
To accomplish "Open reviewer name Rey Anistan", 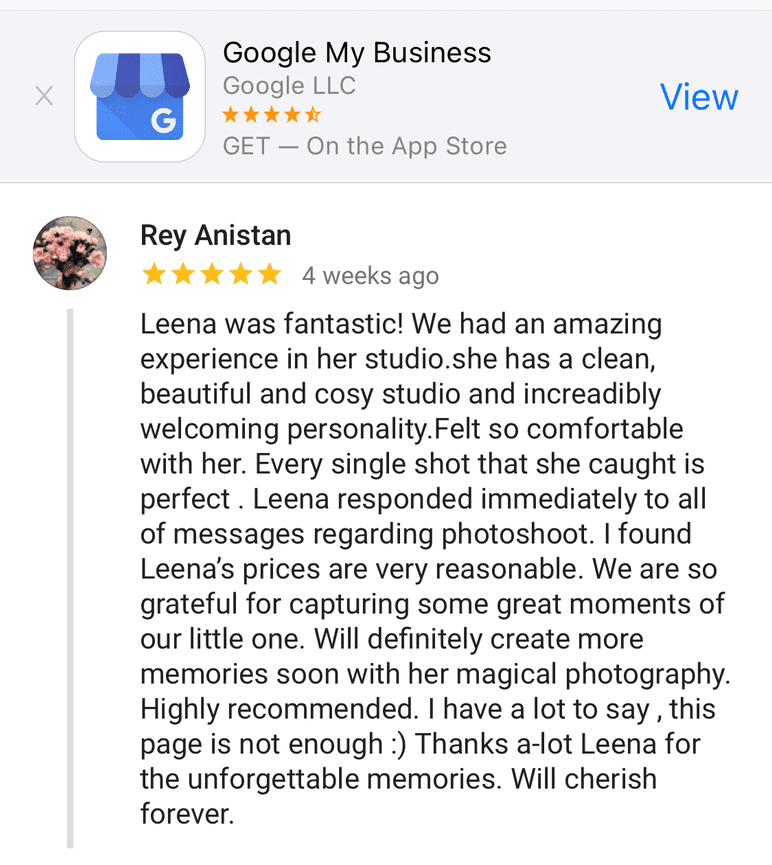I will coord(216,236).
